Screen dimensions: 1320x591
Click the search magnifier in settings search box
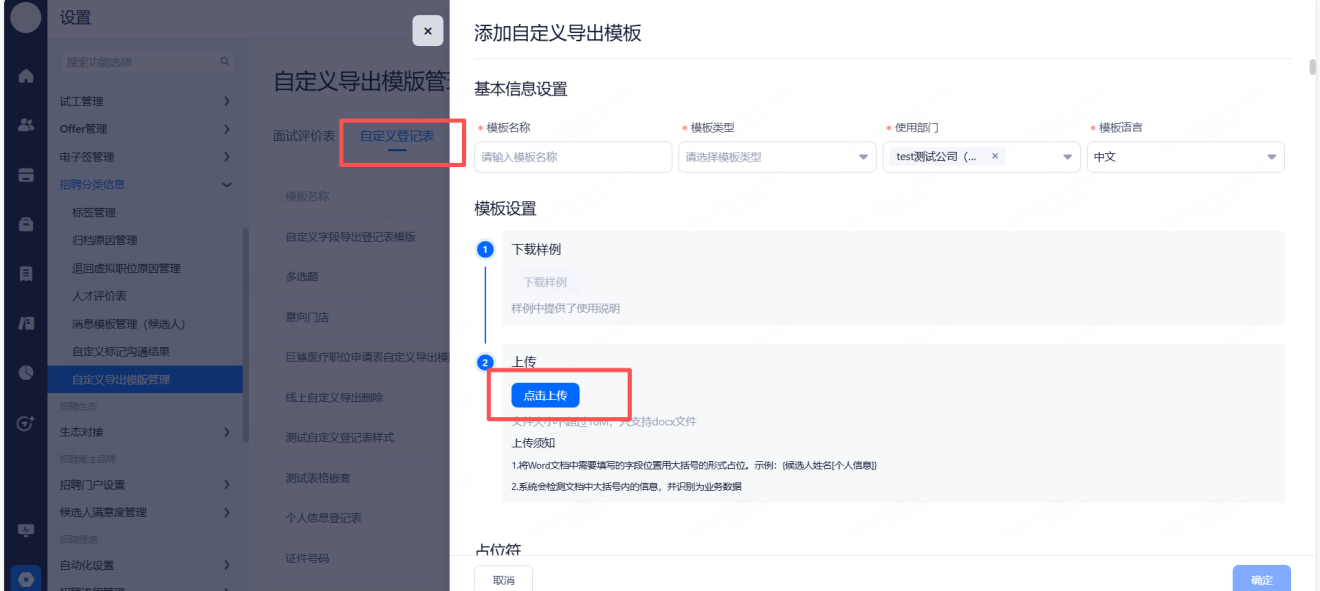pyautogui.click(x=225, y=62)
